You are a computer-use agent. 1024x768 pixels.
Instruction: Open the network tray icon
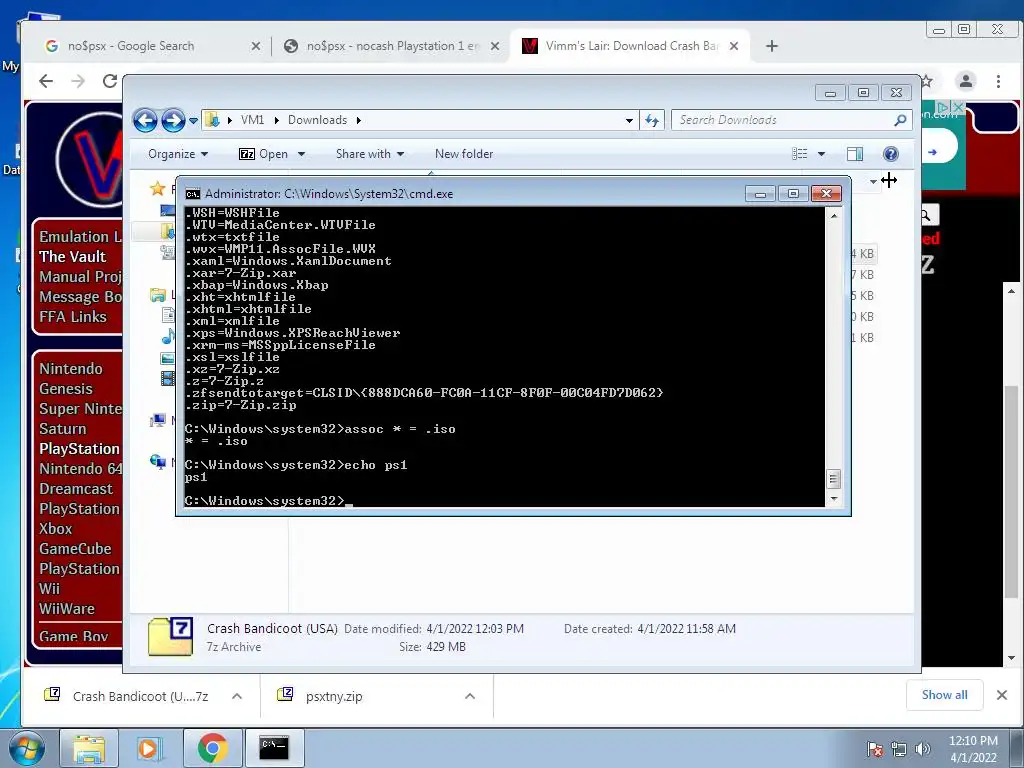[899, 749]
